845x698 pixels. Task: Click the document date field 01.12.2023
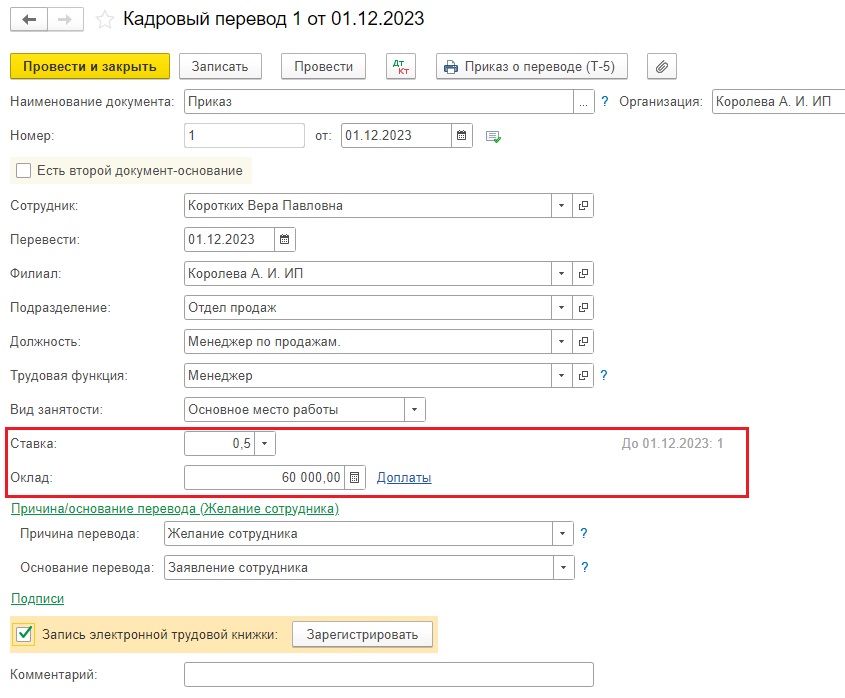pos(396,135)
